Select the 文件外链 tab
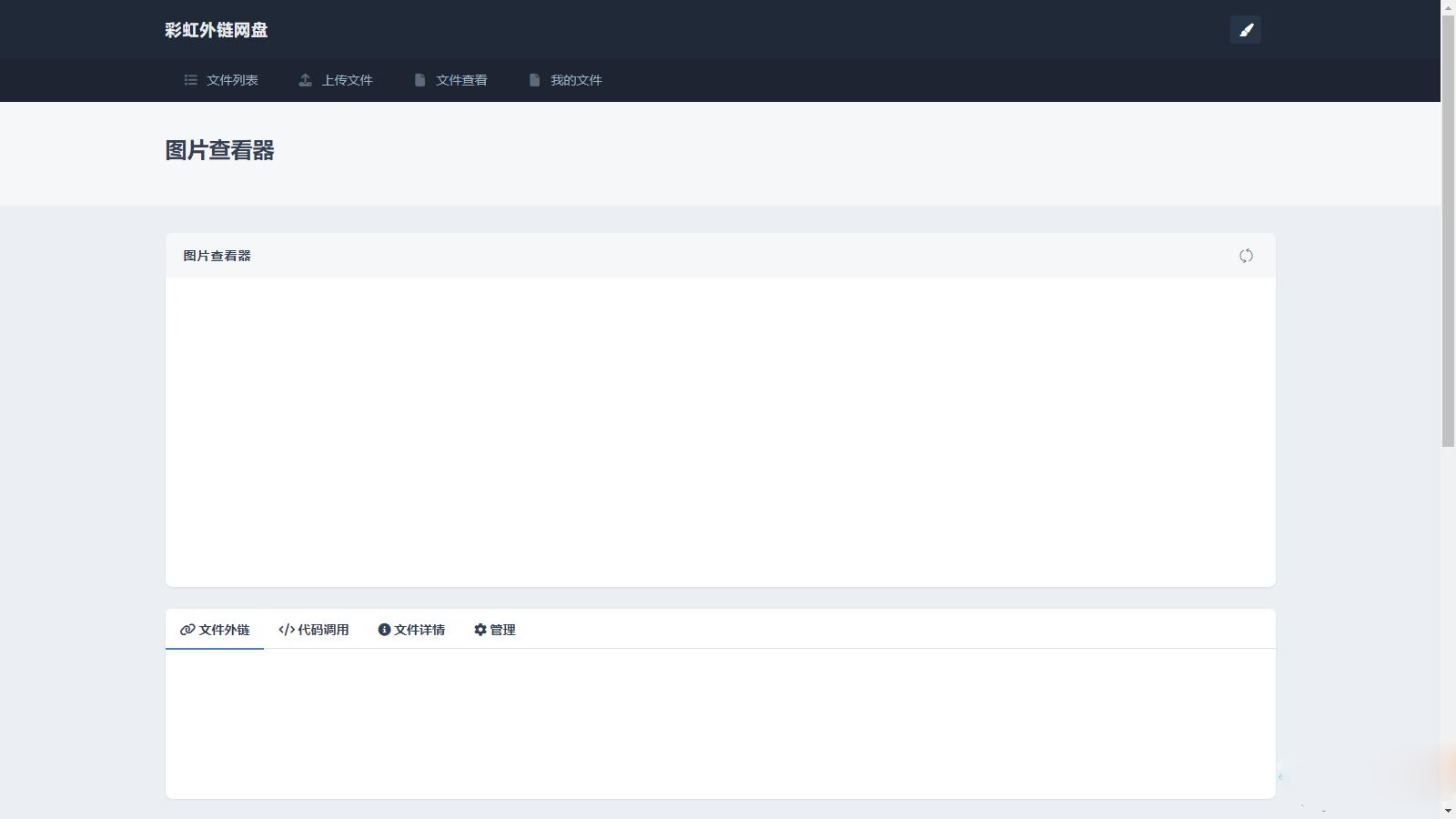Image resolution: width=1456 pixels, height=819 pixels. tap(215, 630)
